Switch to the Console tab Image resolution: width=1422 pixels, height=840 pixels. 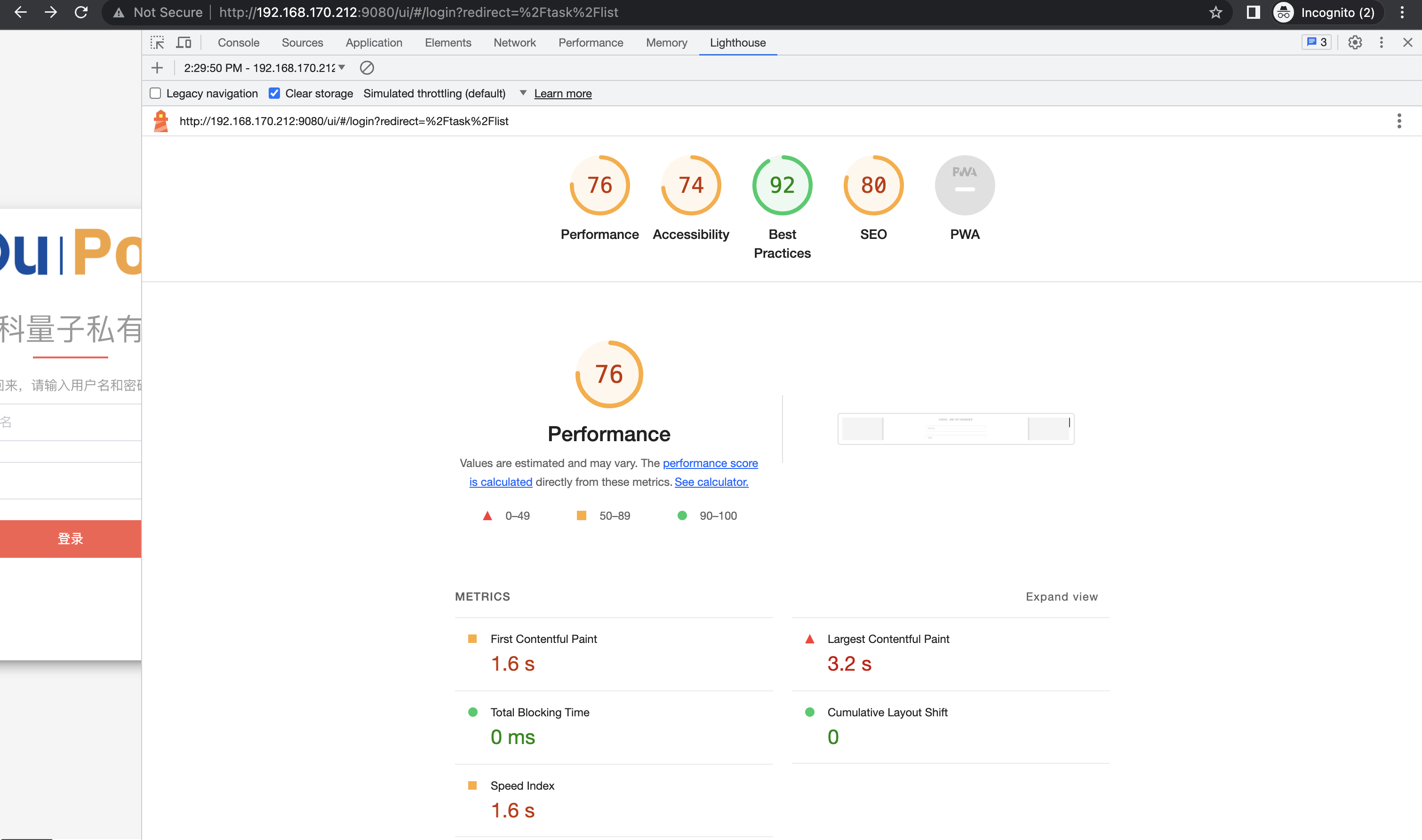click(239, 42)
